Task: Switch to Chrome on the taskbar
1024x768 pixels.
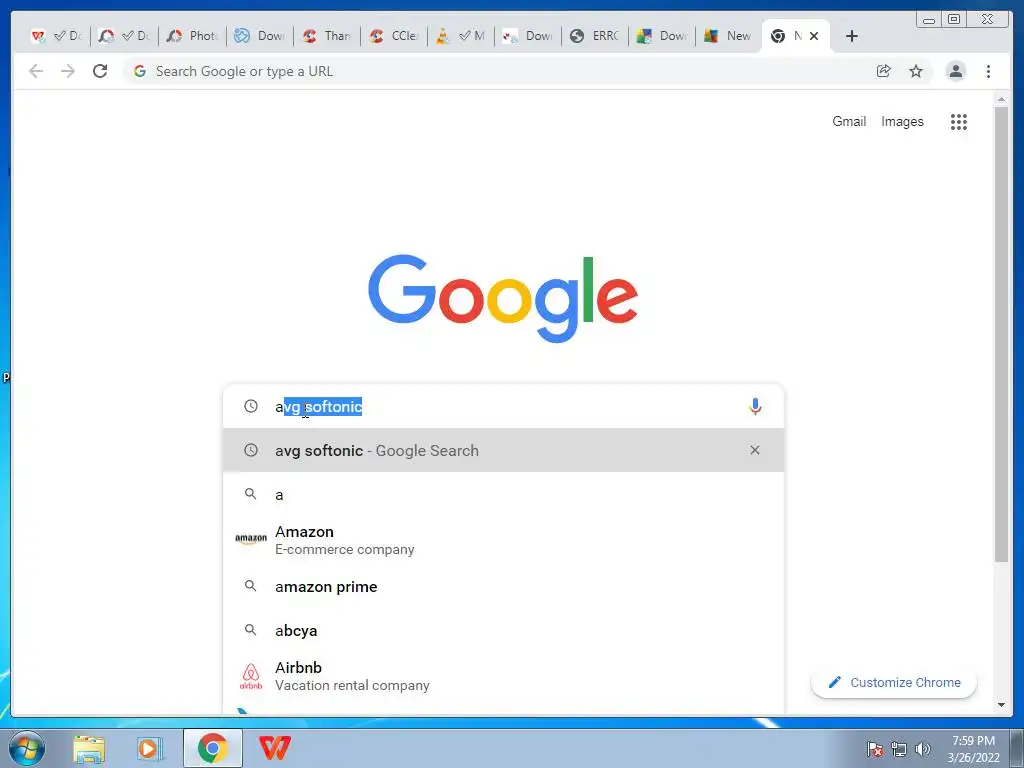Action: pyautogui.click(x=212, y=748)
